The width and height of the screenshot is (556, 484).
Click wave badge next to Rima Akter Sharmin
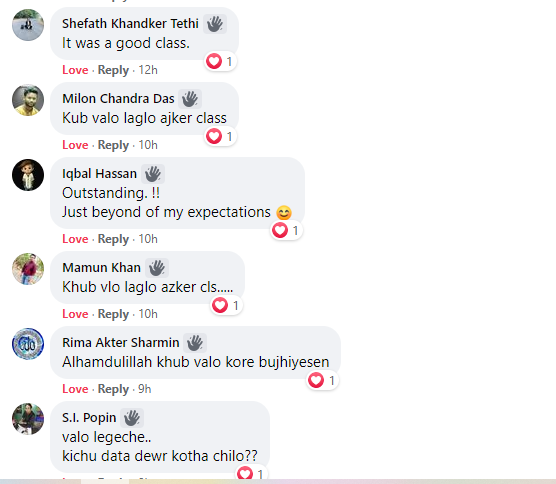click(x=195, y=343)
